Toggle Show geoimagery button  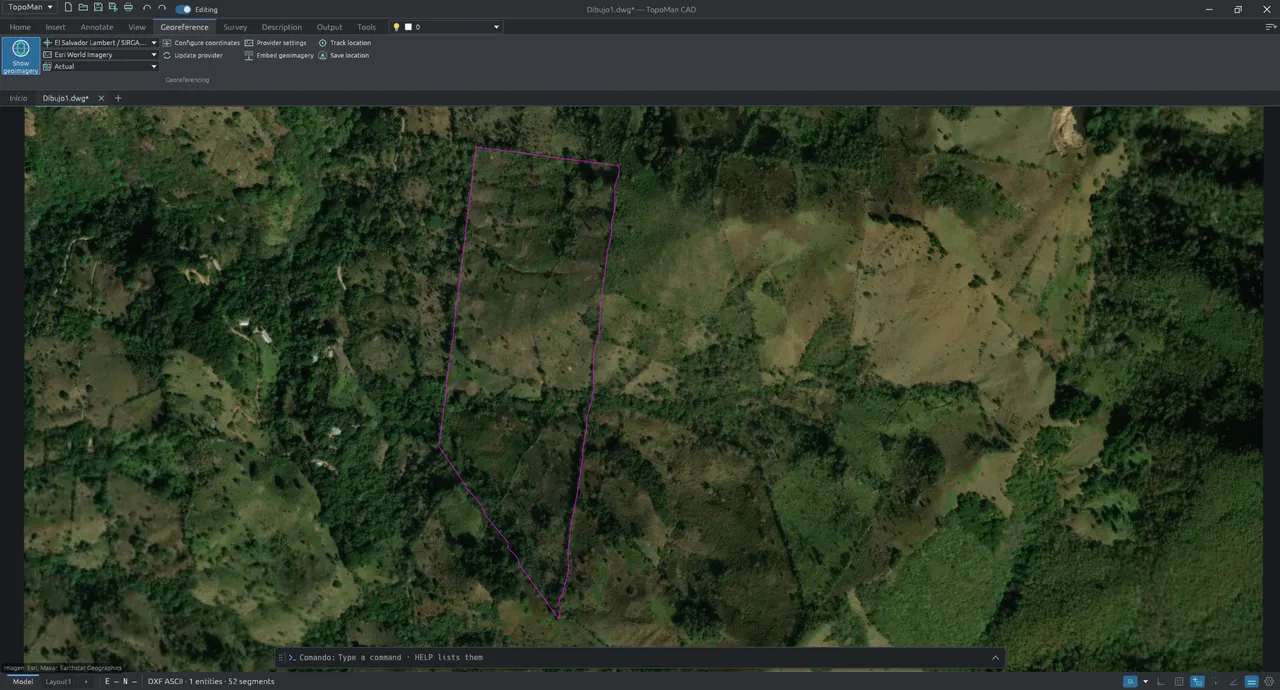pyautogui.click(x=21, y=56)
